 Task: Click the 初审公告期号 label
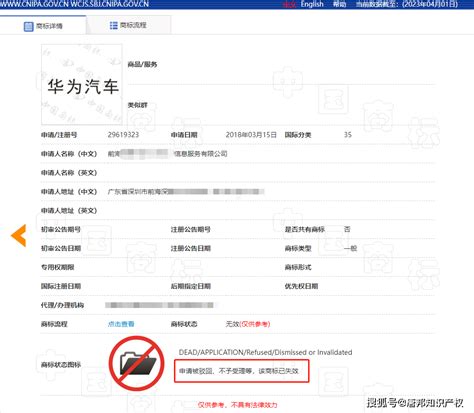(x=61, y=229)
